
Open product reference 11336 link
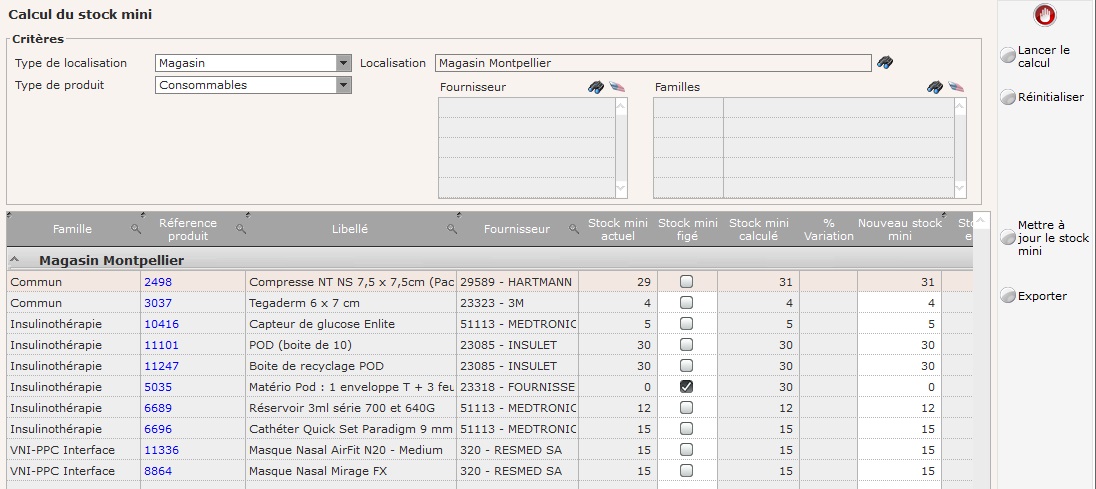point(161,449)
